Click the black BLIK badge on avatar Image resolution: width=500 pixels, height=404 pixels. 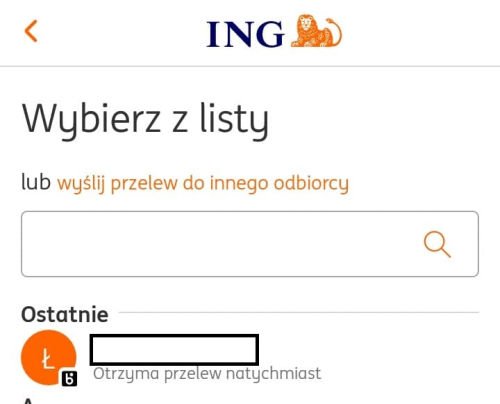click(69, 379)
